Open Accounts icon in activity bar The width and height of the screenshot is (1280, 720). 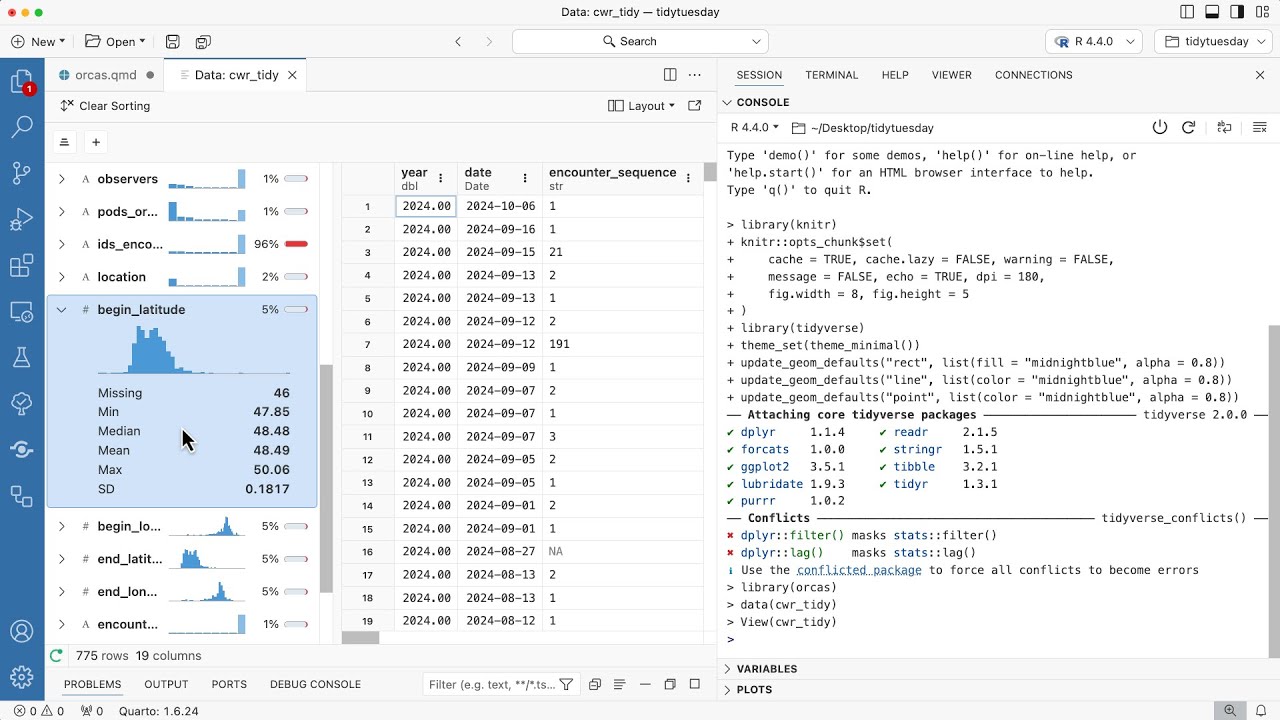pyautogui.click(x=21, y=632)
